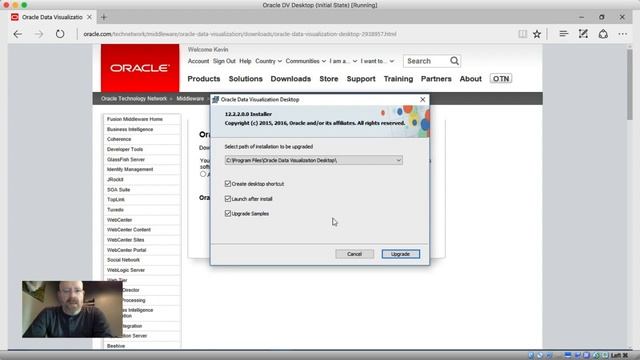Open the installation path dropdown
Viewport: 640px width, 360px height.
(x=398, y=160)
